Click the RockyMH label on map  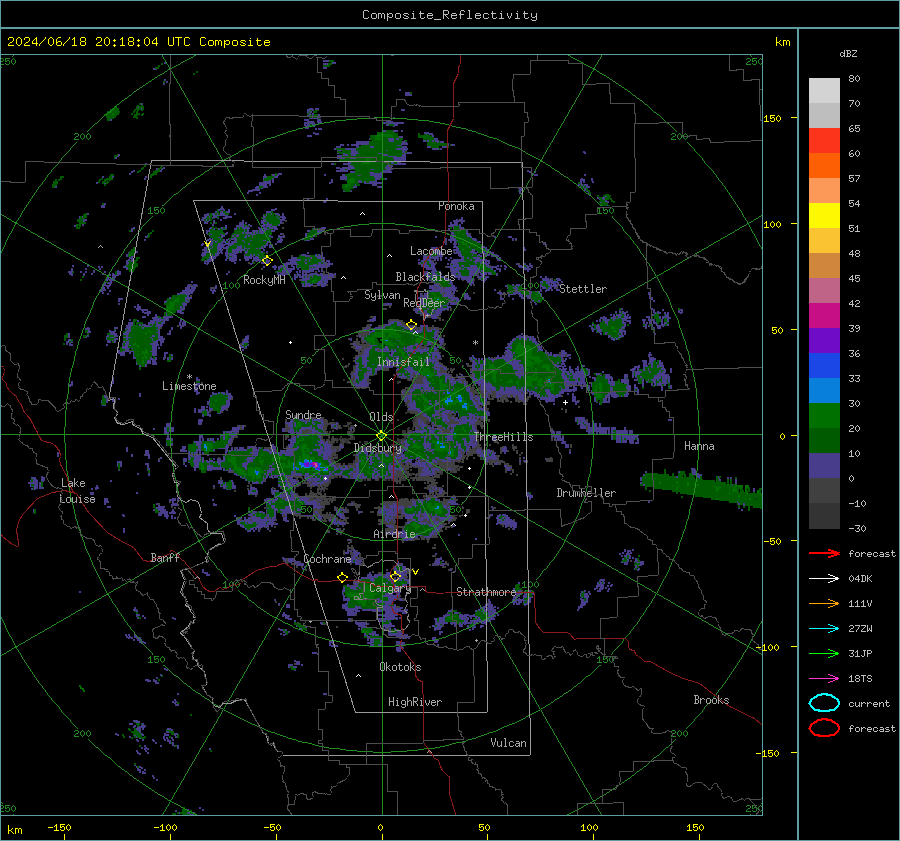coord(264,280)
